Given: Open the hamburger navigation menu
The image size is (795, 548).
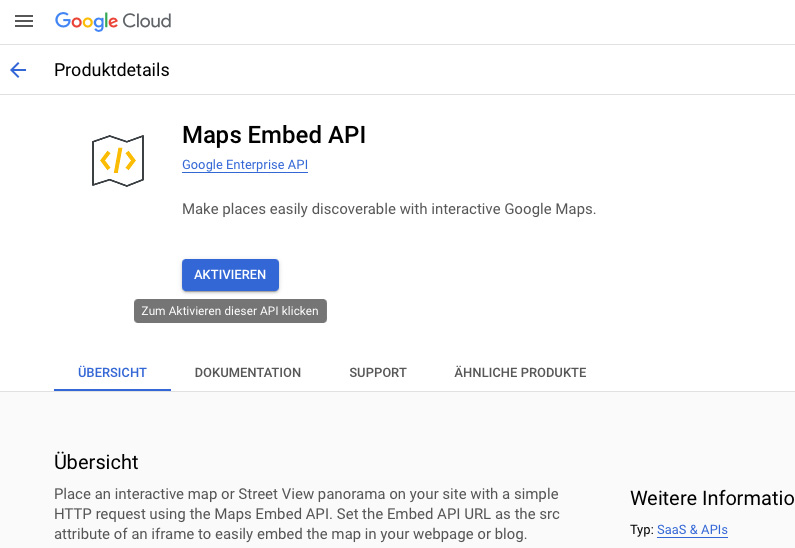Looking at the screenshot, I should pyautogui.click(x=24, y=21).
